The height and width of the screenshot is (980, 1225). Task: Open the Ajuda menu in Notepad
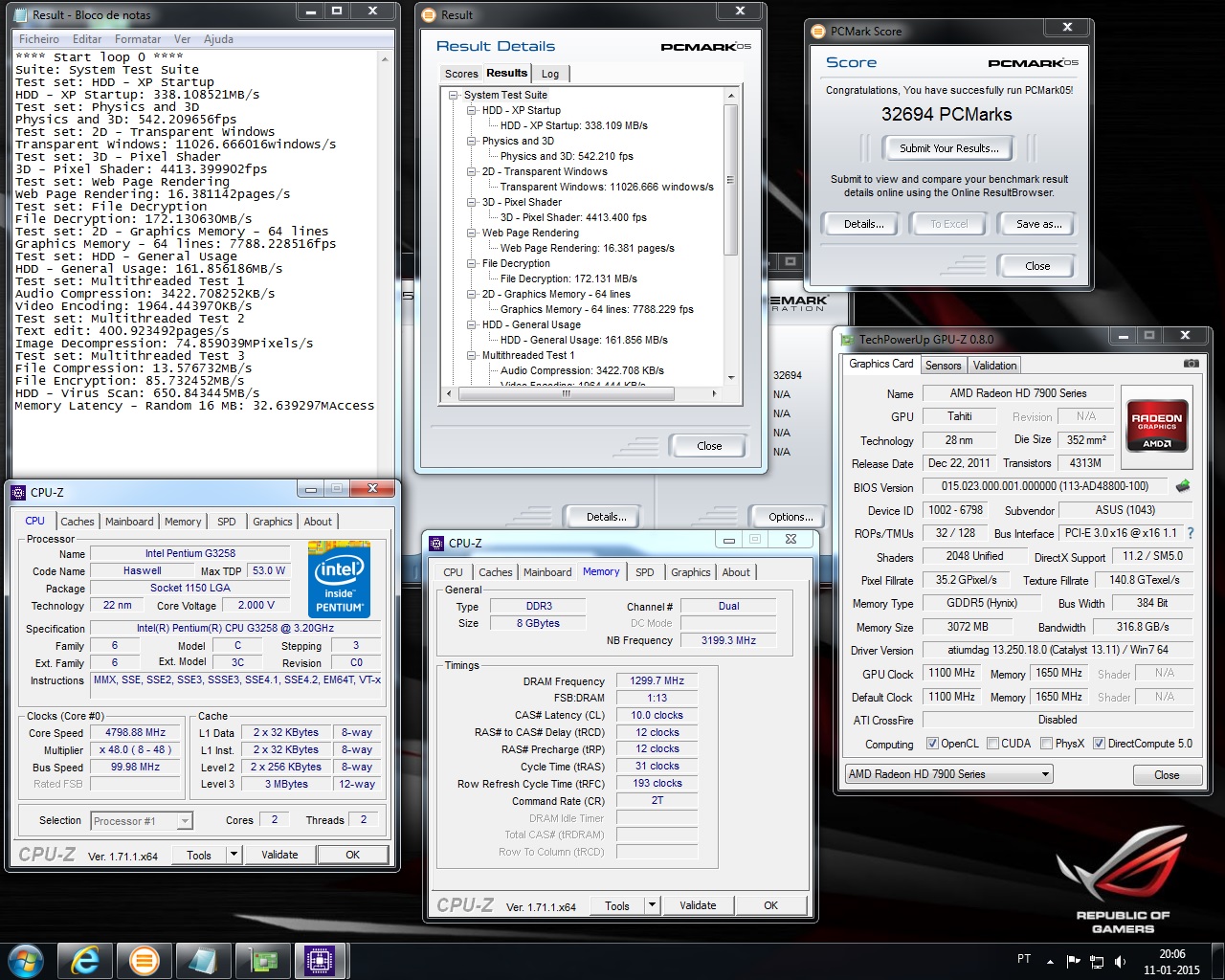tap(218, 39)
